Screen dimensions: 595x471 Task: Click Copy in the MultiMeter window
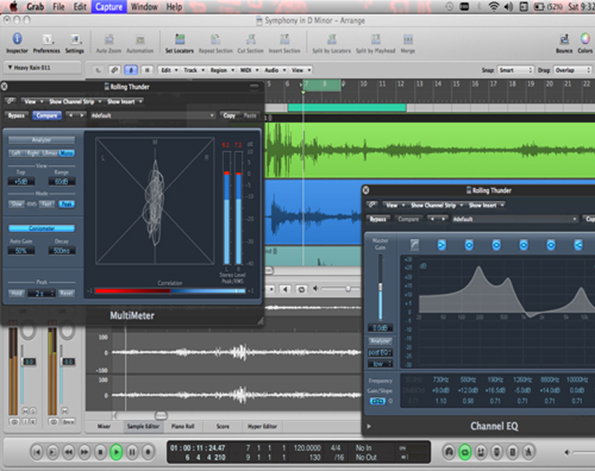click(229, 115)
